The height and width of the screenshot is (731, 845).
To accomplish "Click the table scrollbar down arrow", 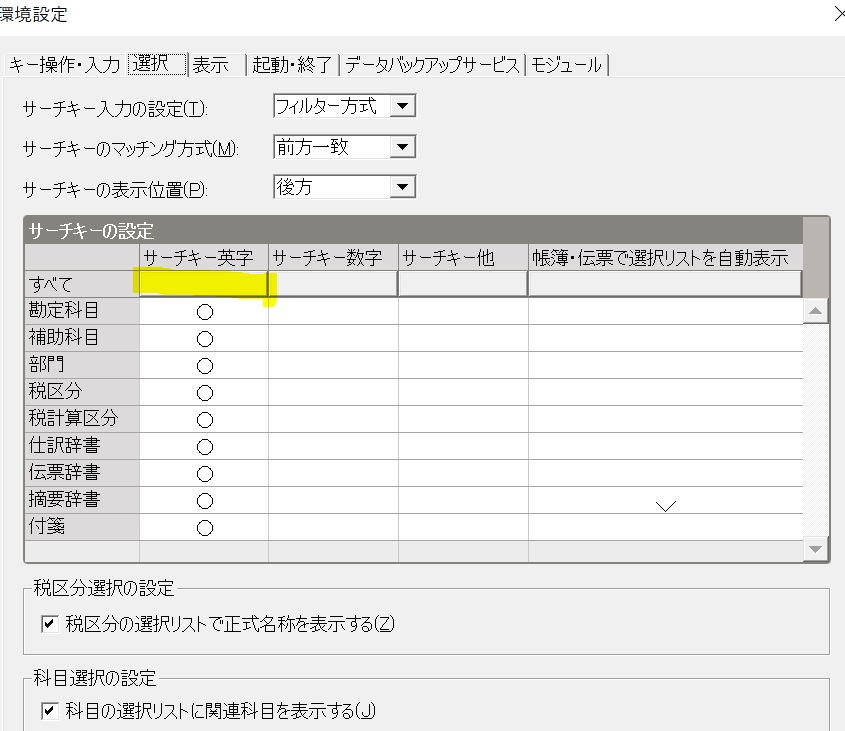I will 816,549.
